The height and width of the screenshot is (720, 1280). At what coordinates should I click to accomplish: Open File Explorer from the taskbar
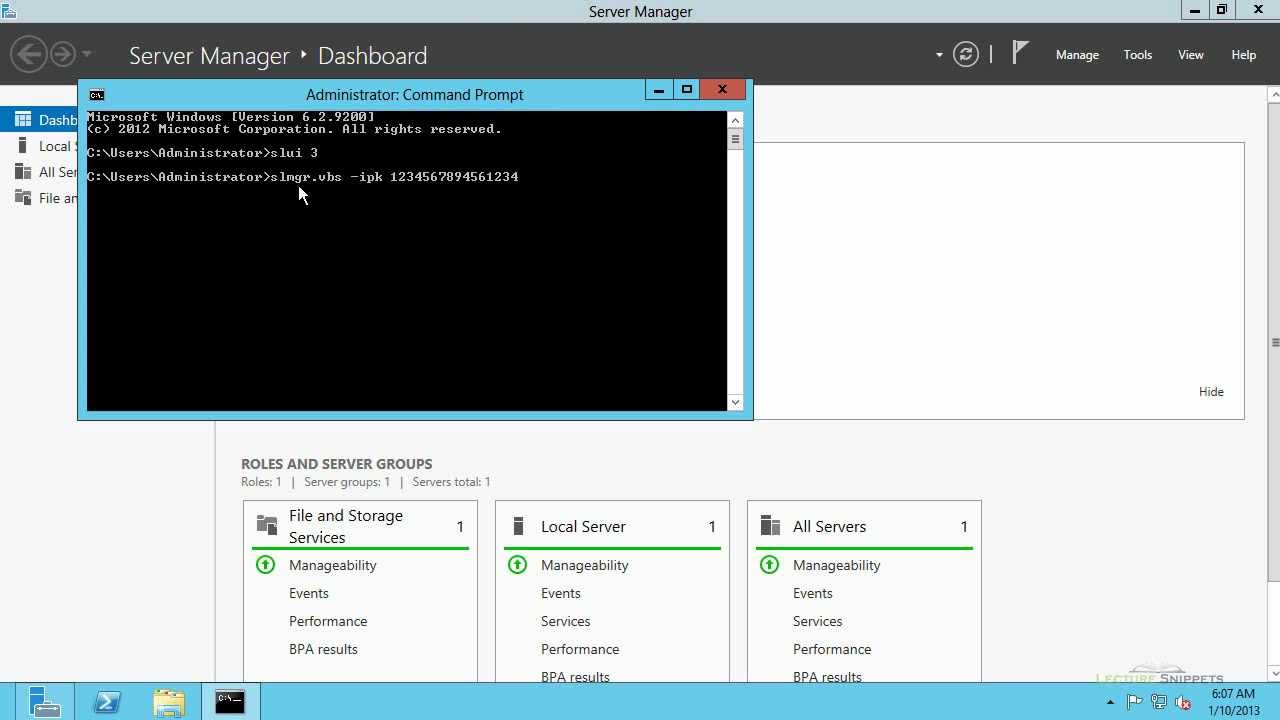pos(169,702)
